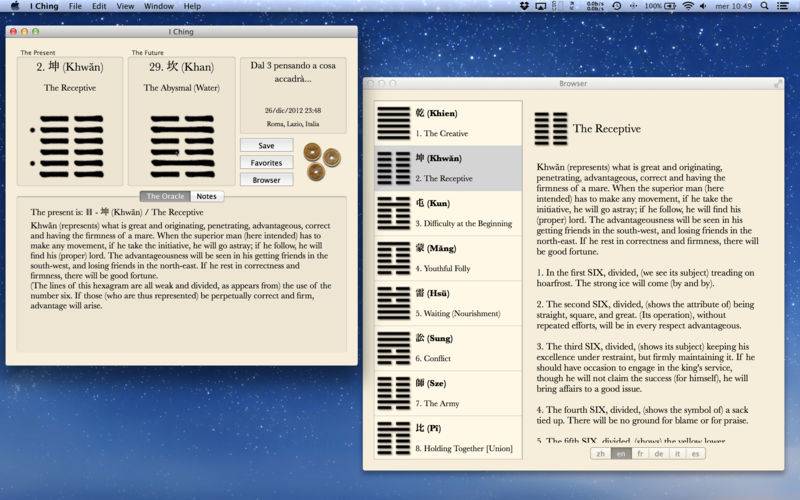Screen dimensions: 800x500
Task: Switch the text language to it
Action: [677, 453]
